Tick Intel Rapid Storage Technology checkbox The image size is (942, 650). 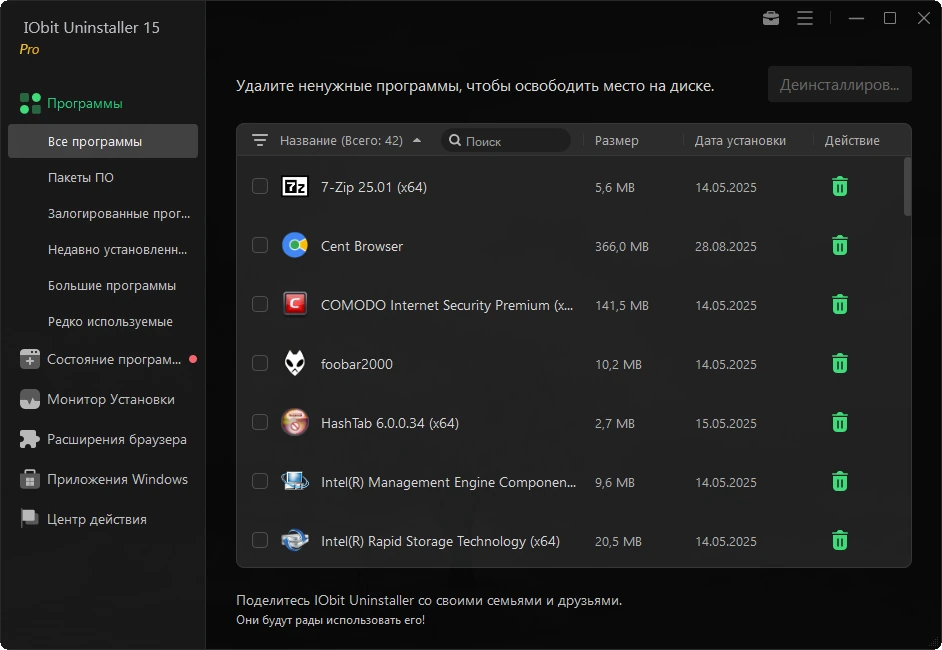point(260,540)
